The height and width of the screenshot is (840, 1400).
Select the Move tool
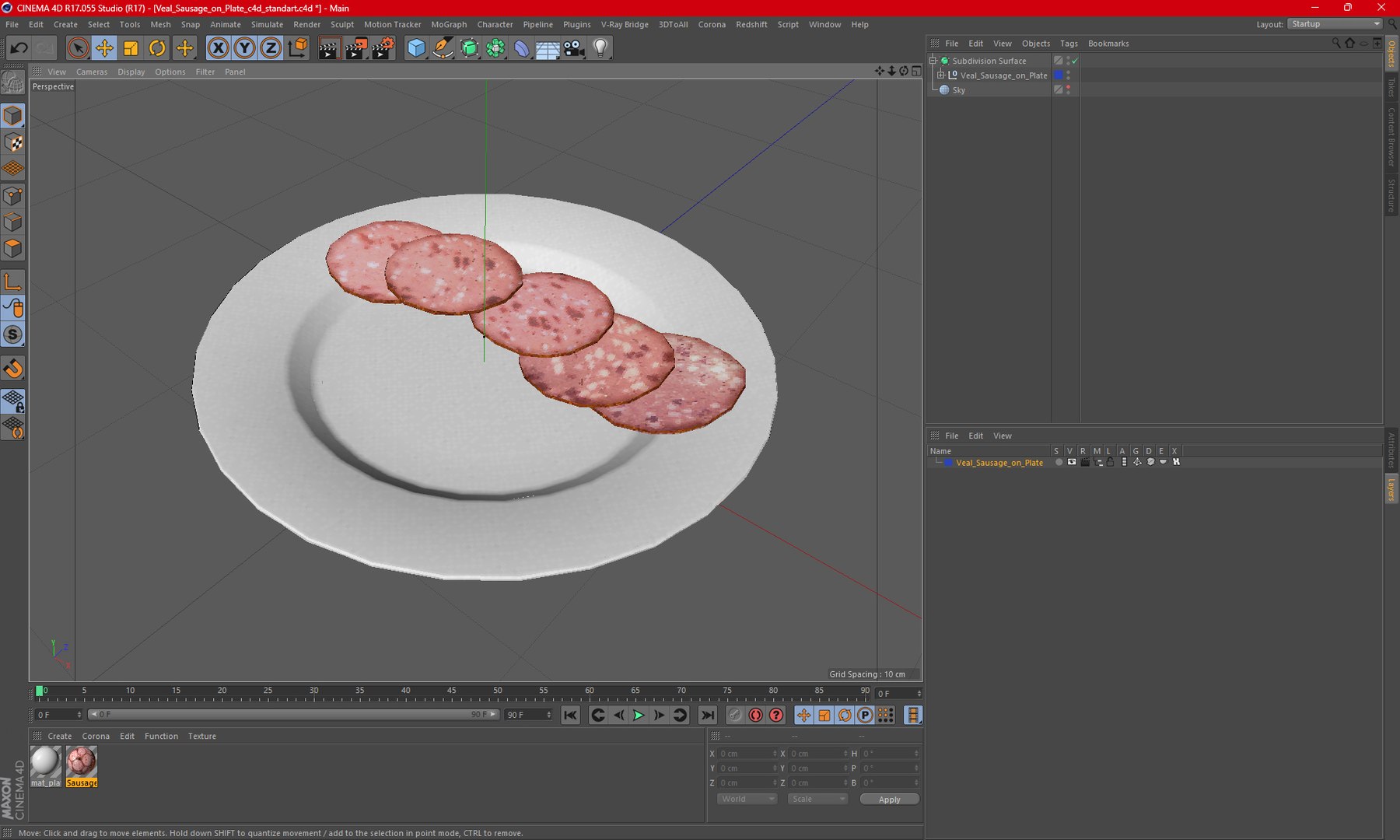pos(104,48)
